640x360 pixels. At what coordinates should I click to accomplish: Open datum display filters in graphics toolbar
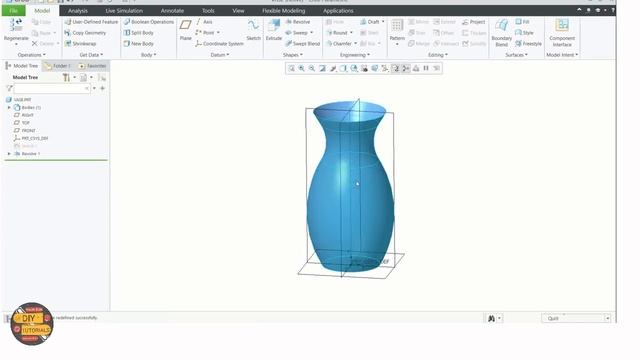pyautogui.click(x=385, y=68)
